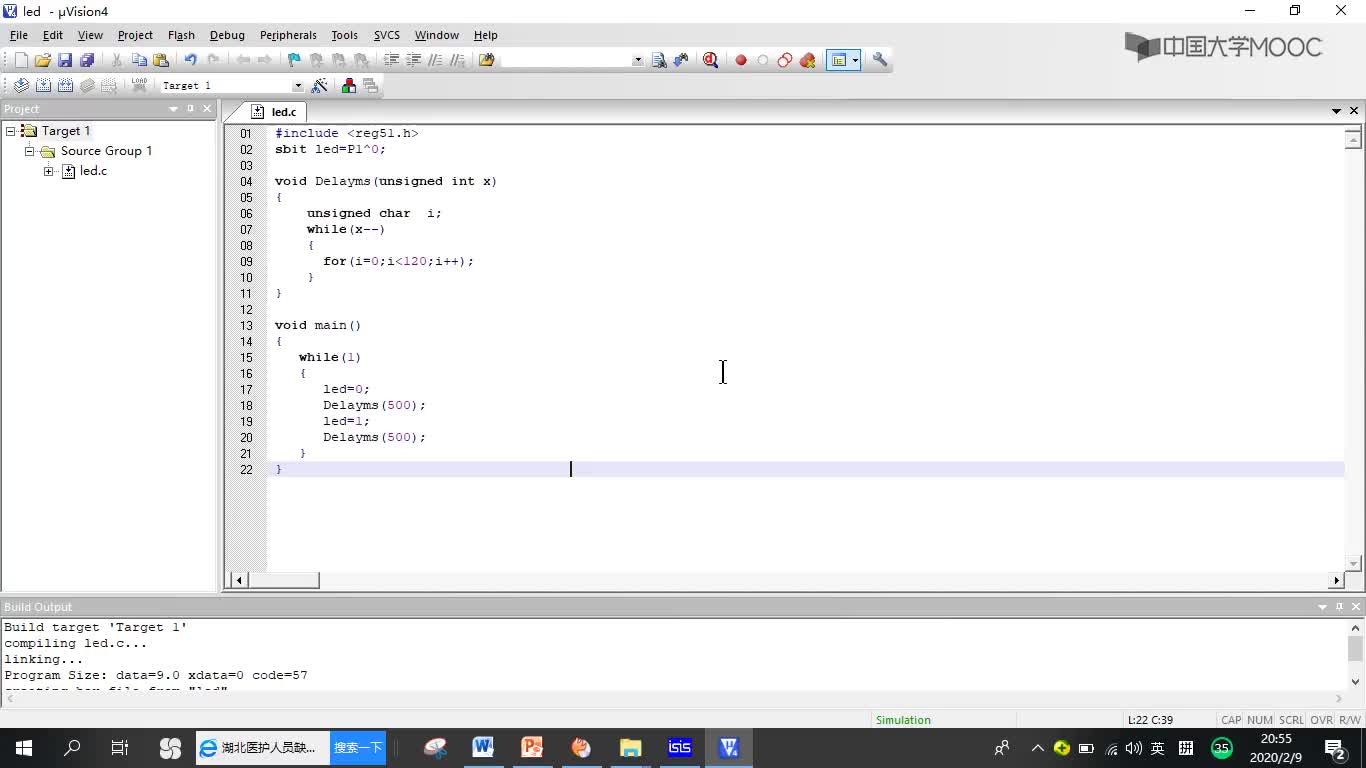Open the Peripherals menu
This screenshot has width=1366, height=768.
pyautogui.click(x=288, y=35)
